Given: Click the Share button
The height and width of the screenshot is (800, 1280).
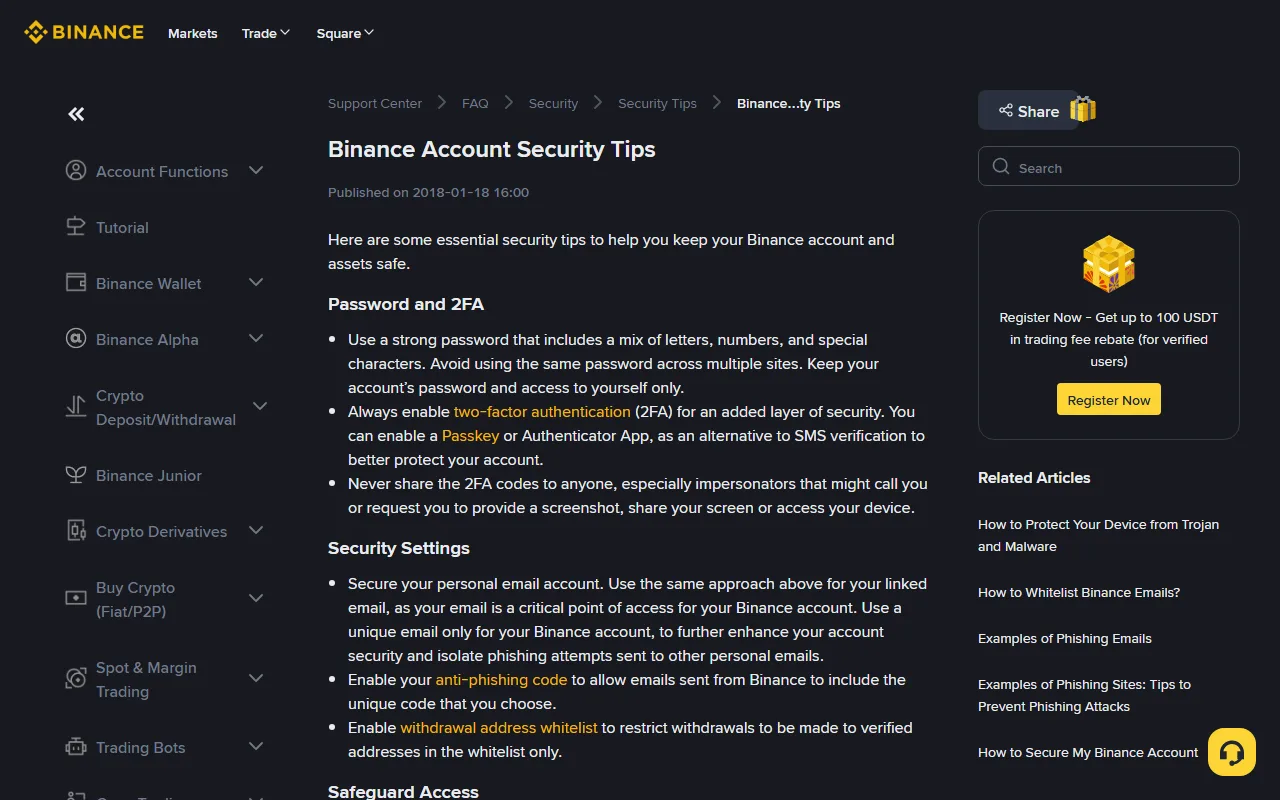Looking at the screenshot, I should (1028, 111).
